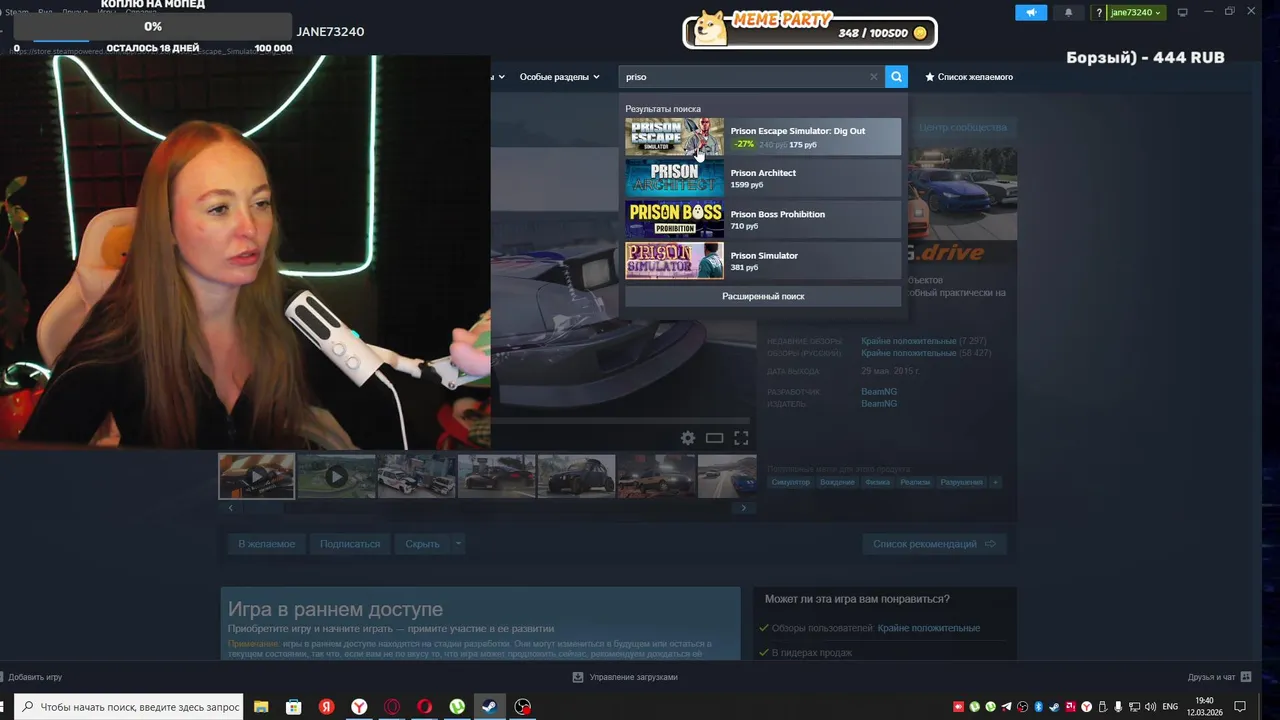Open OBS Studio on the taskbar

click(523, 706)
